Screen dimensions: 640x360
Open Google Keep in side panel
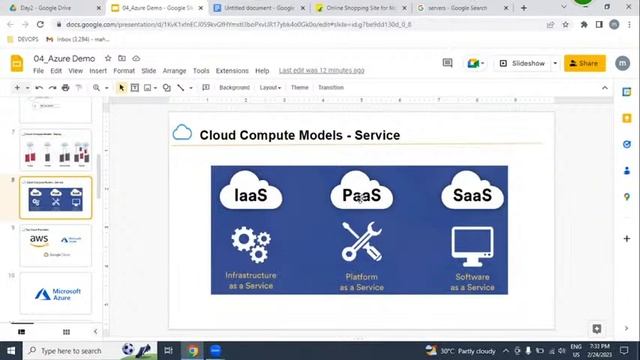[x=627, y=118]
